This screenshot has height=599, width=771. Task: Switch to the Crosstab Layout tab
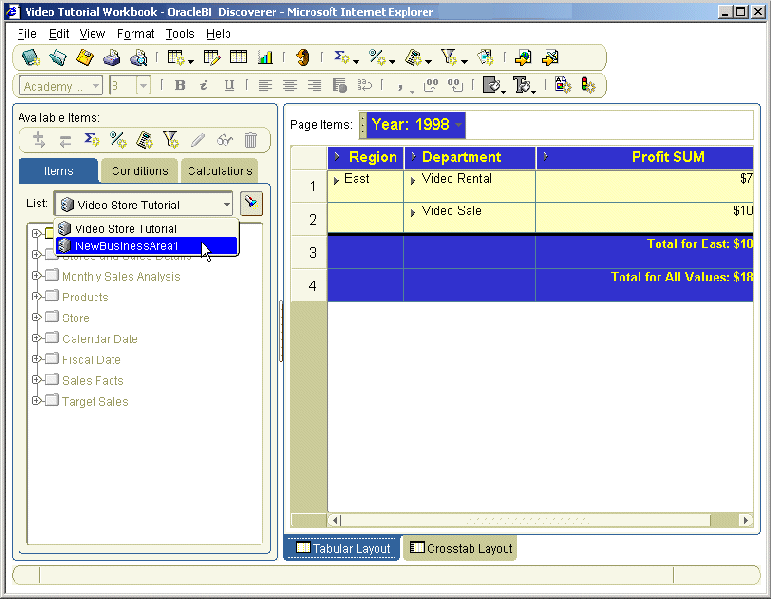(461, 548)
